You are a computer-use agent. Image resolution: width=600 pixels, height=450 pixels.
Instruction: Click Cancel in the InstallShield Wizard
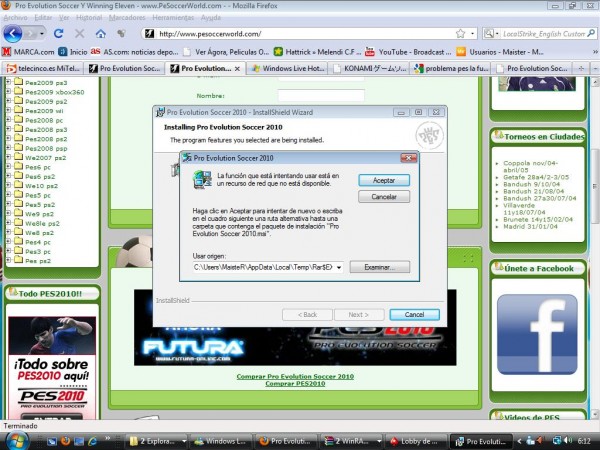coord(414,315)
